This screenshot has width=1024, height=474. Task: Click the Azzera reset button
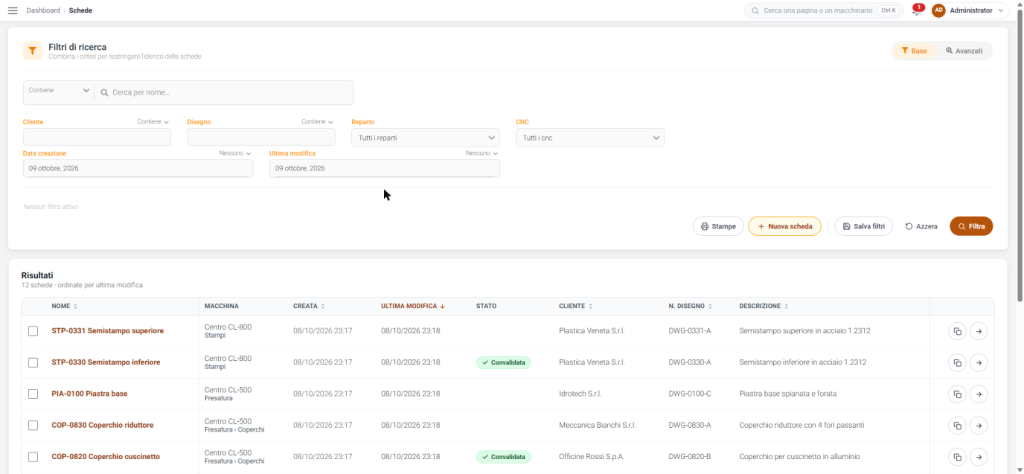tap(921, 227)
